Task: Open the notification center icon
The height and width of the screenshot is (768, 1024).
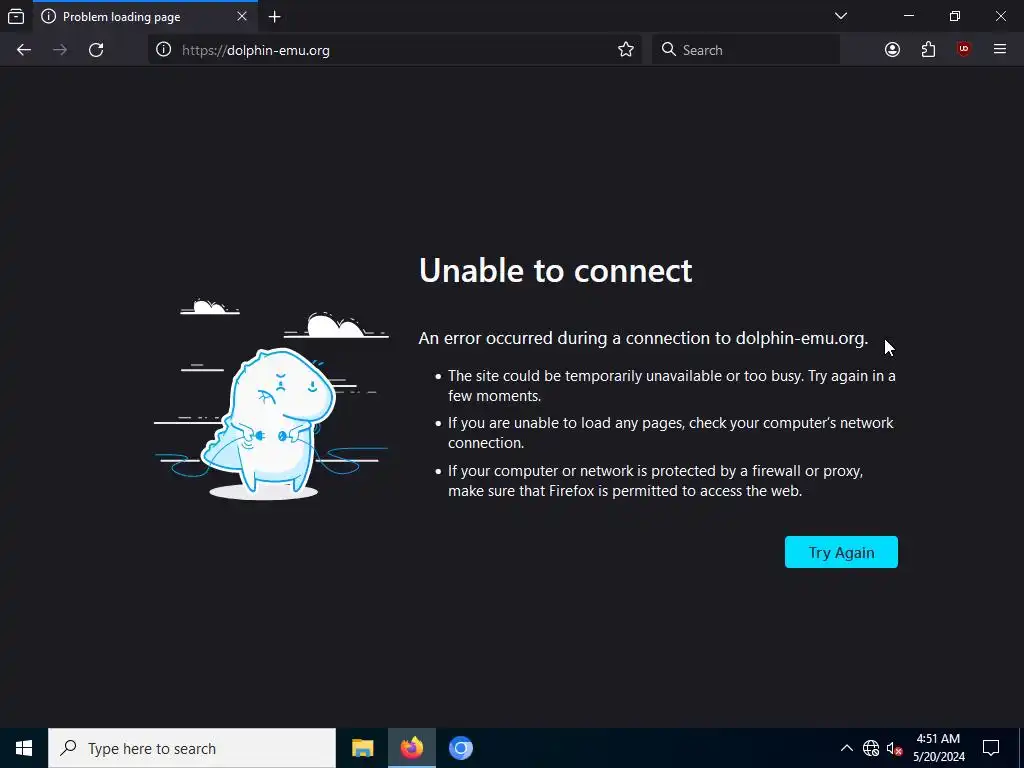Action: click(991, 748)
